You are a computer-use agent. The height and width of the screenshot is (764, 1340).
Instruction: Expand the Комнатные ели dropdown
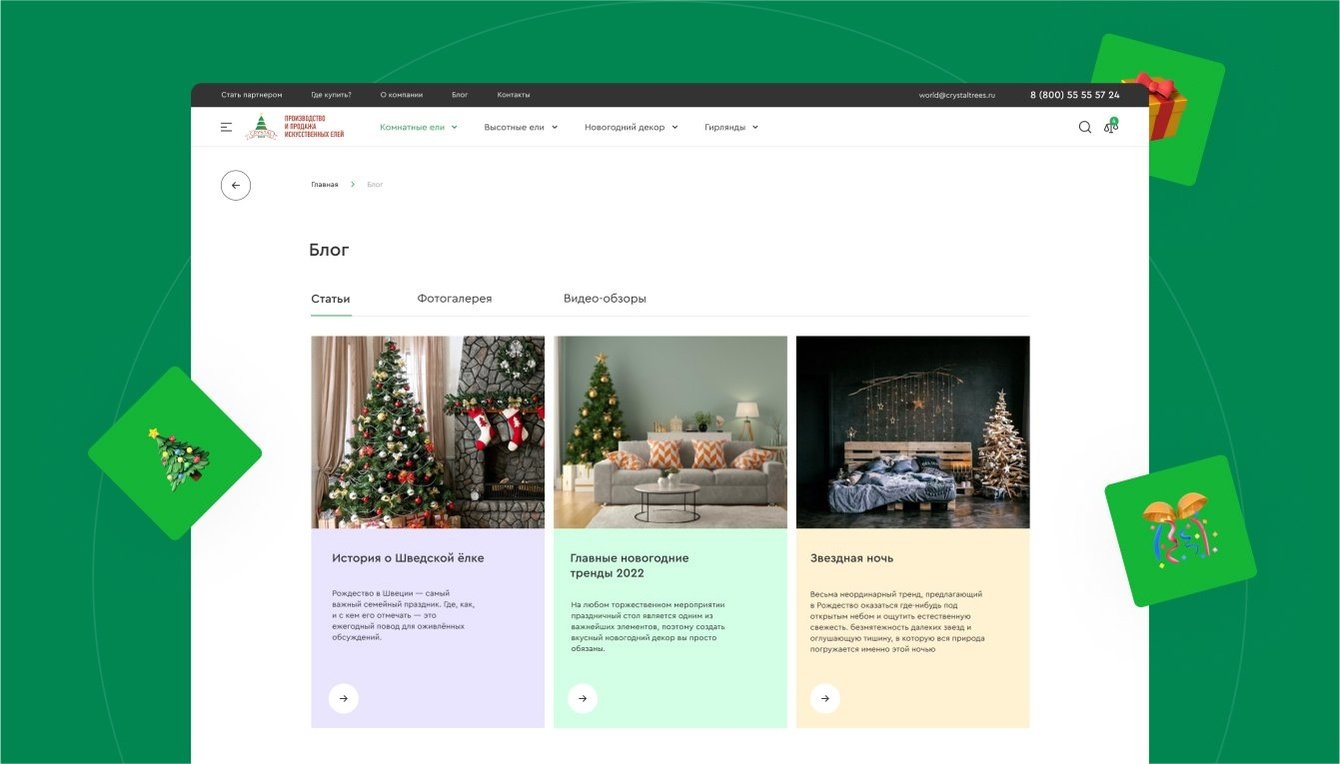pos(418,127)
